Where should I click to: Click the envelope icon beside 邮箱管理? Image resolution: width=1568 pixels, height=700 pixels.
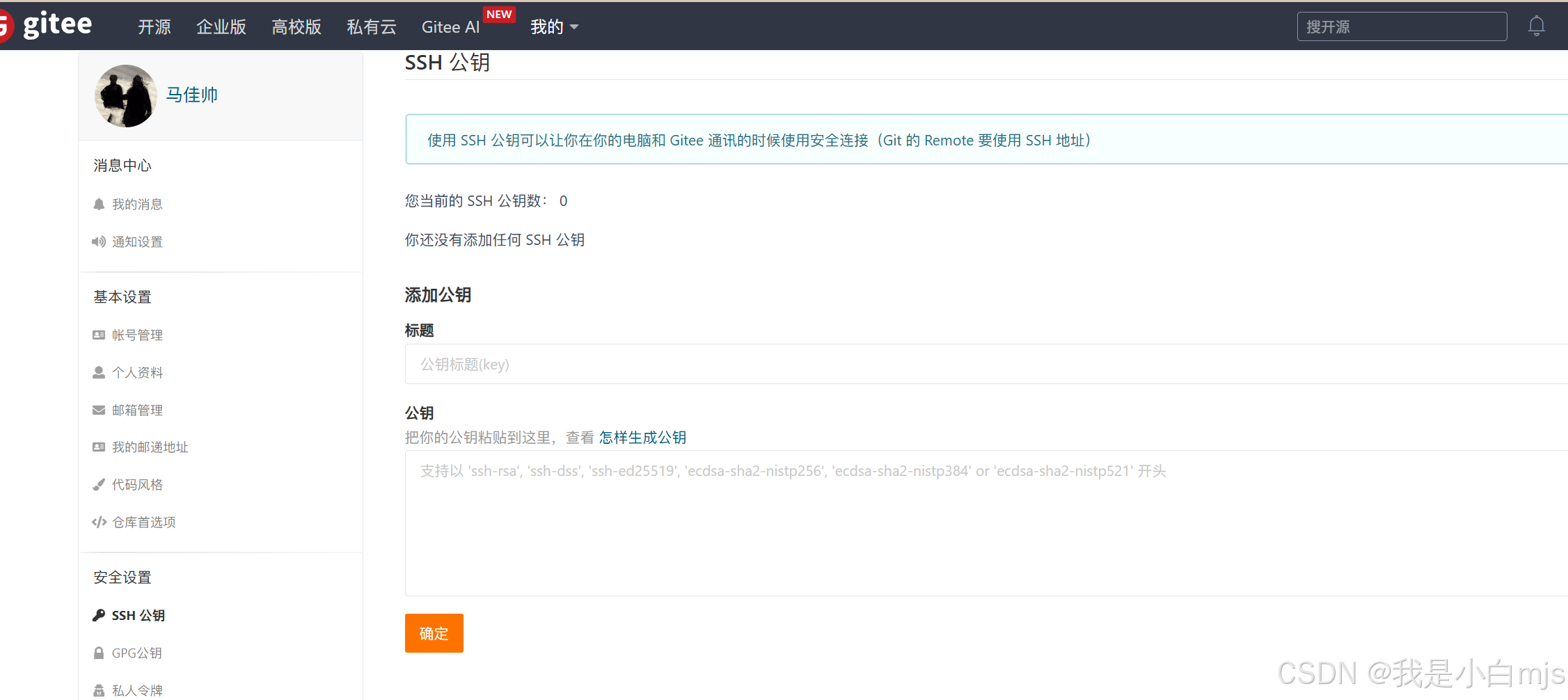(x=99, y=410)
